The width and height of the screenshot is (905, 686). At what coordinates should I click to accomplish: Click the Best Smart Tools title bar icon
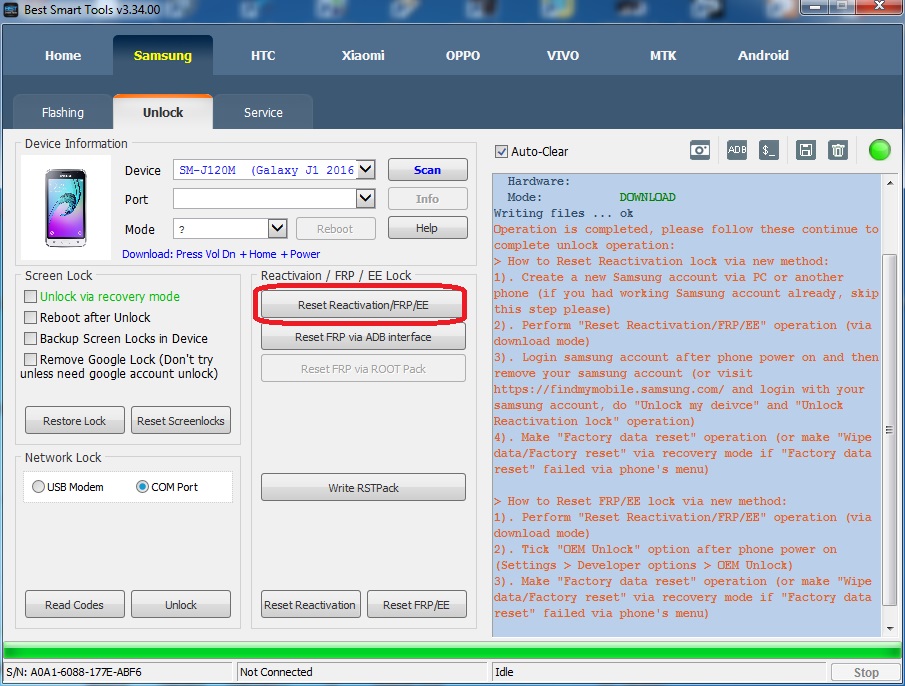(x=12, y=9)
